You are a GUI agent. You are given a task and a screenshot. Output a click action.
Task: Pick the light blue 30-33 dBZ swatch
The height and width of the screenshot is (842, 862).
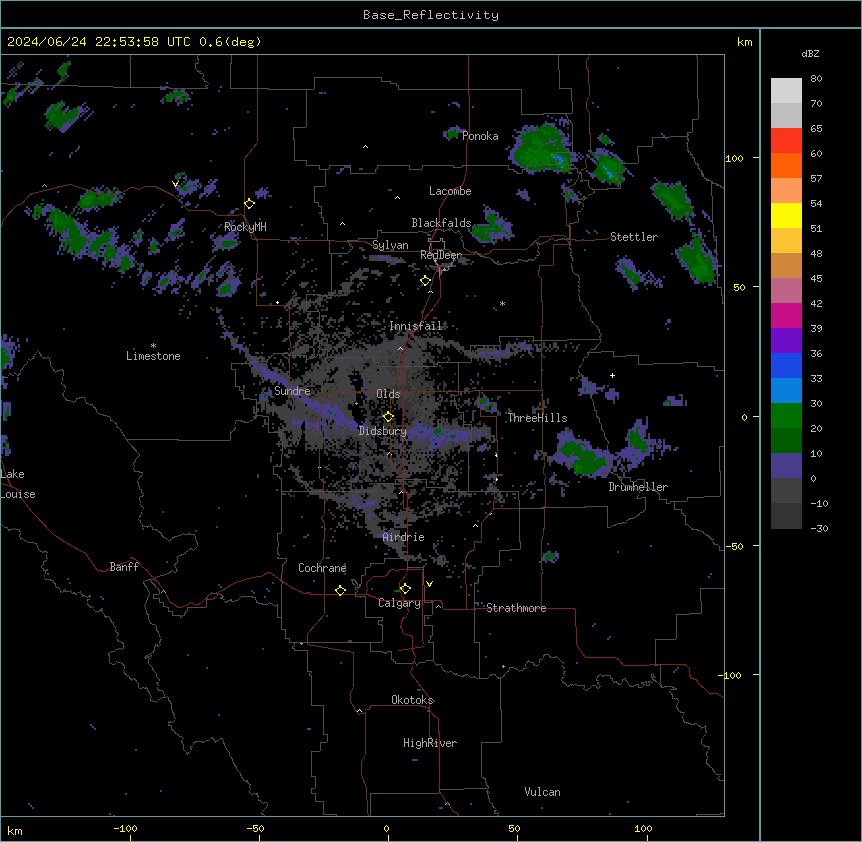click(x=786, y=391)
